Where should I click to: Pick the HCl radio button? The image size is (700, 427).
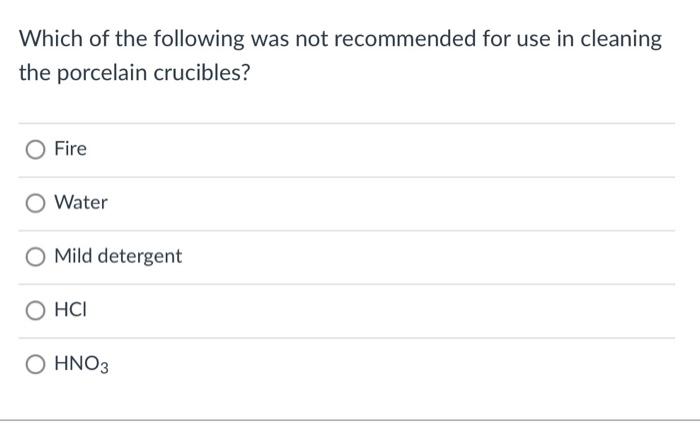tap(35, 310)
